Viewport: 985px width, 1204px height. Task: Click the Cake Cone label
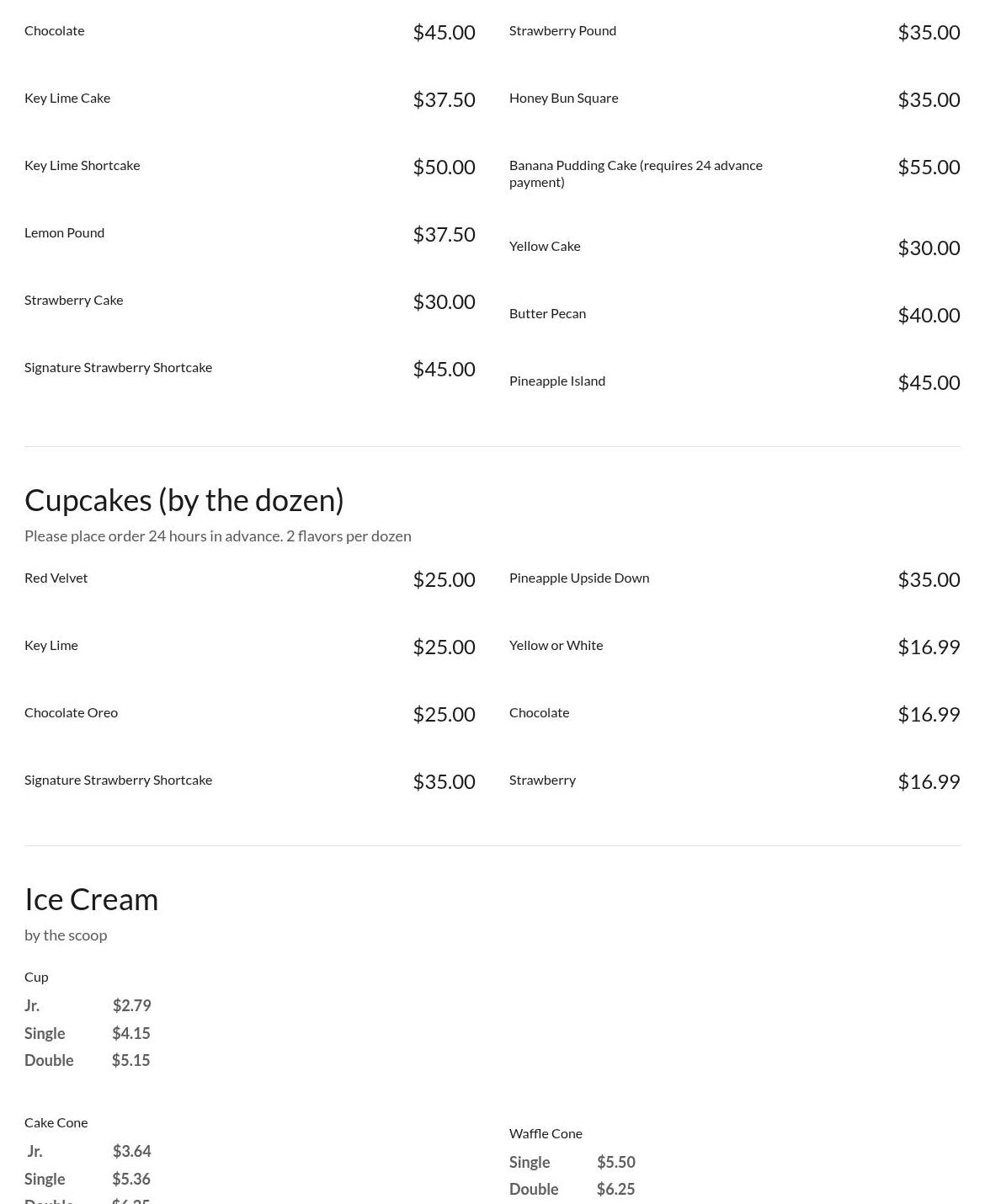click(56, 1123)
